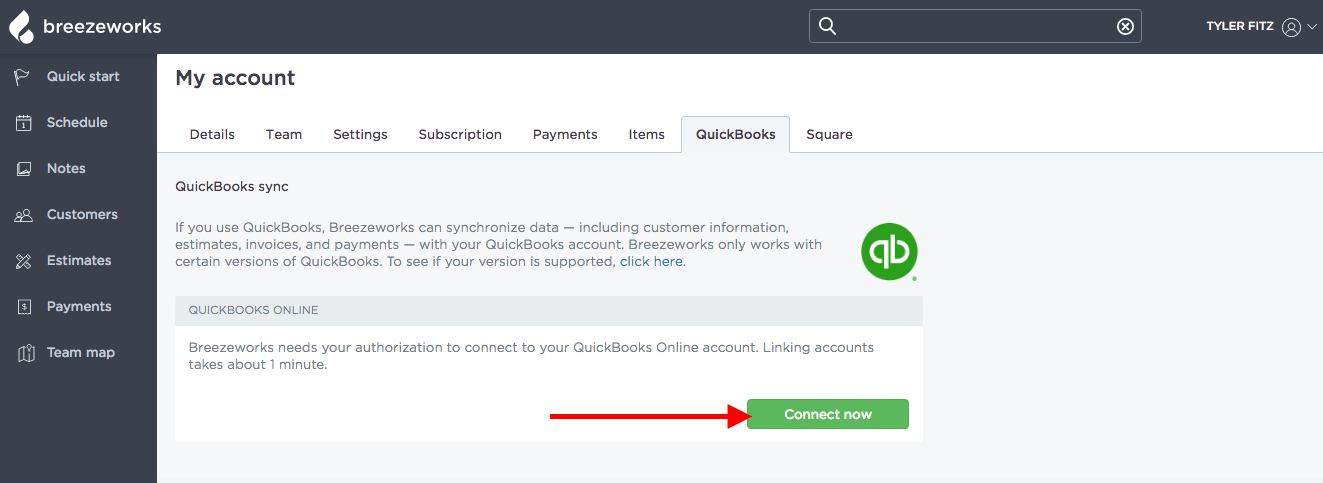This screenshot has width=1323, height=483.
Task: Open the Items tab
Action: [x=646, y=134]
